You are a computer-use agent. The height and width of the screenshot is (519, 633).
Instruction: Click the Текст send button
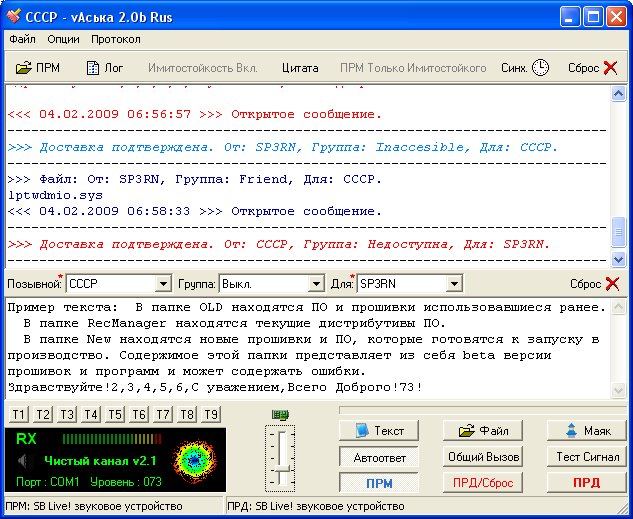(379, 431)
